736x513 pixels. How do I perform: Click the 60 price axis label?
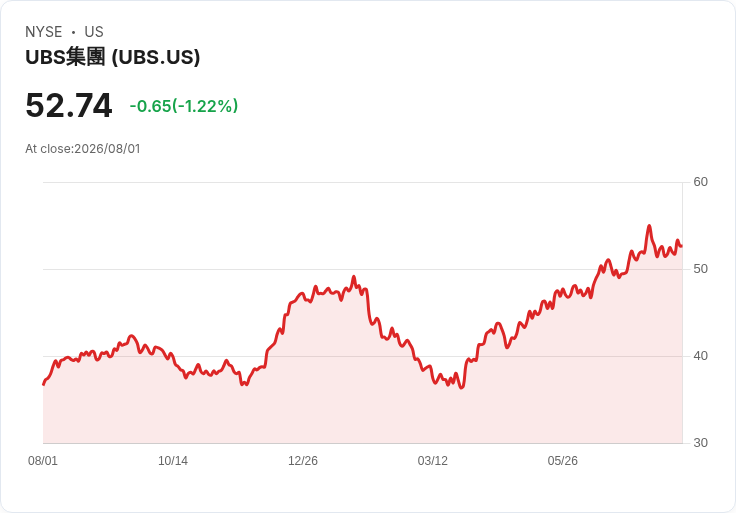pos(700,182)
